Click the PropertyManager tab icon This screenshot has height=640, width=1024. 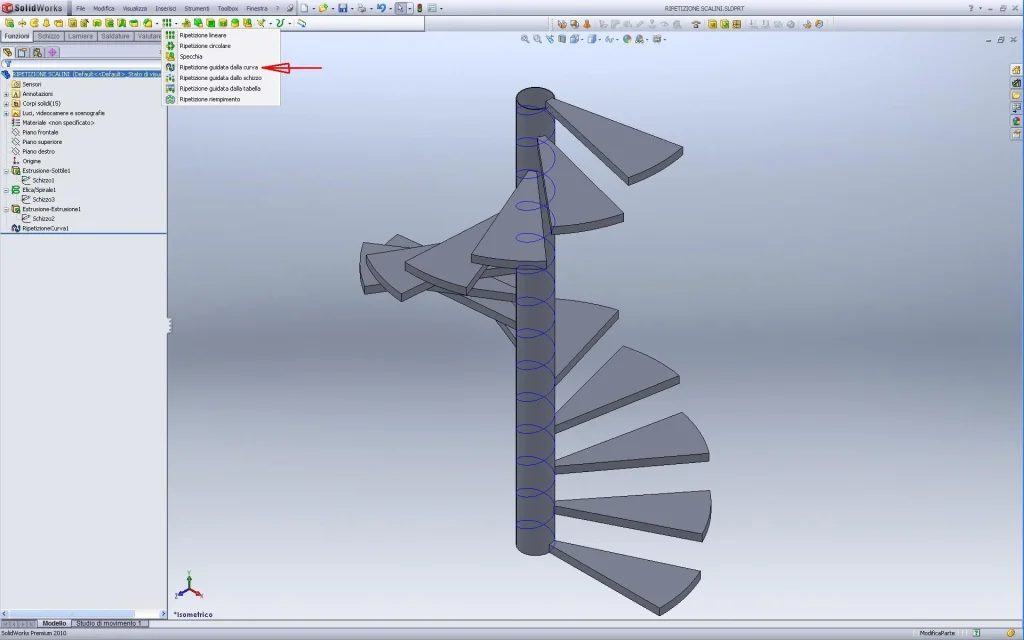tap(22, 52)
